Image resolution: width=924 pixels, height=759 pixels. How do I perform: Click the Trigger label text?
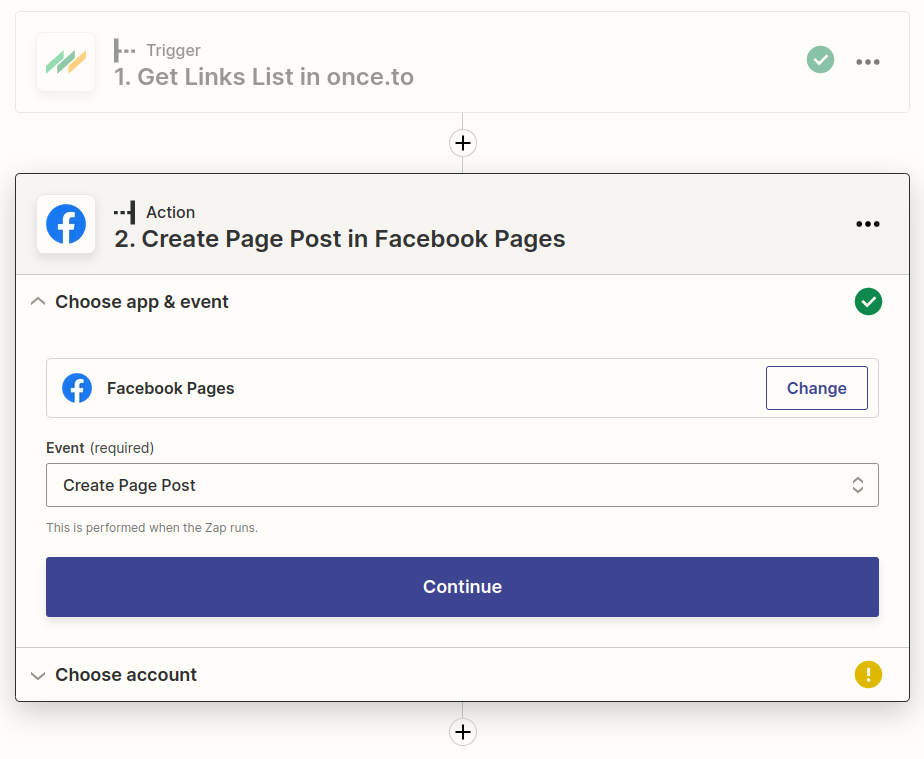click(173, 51)
